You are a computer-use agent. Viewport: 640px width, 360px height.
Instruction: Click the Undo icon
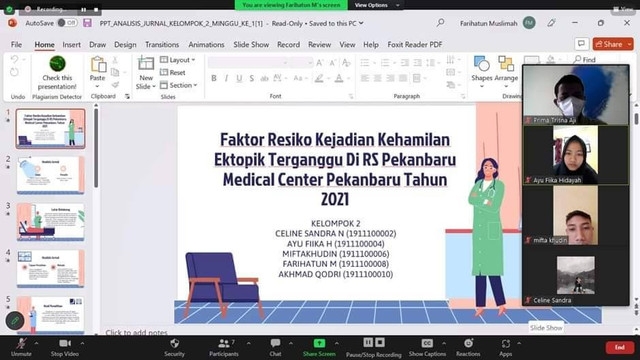pos(15,60)
